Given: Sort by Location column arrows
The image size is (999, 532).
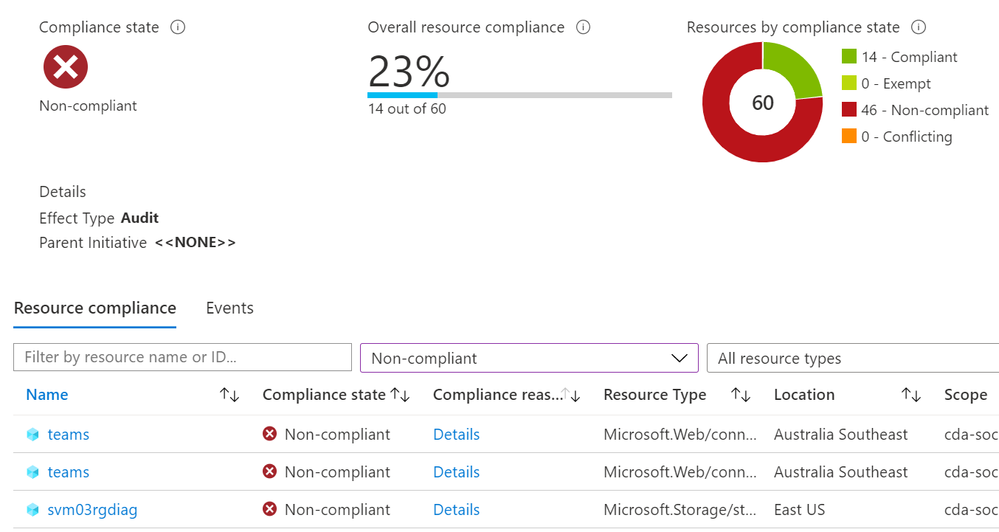Looking at the screenshot, I should [910, 395].
